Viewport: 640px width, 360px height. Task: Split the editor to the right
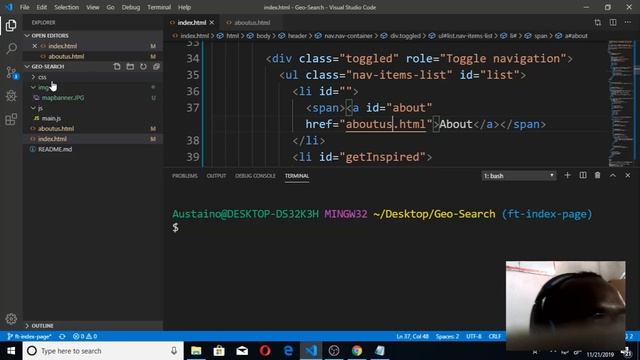coord(613,22)
